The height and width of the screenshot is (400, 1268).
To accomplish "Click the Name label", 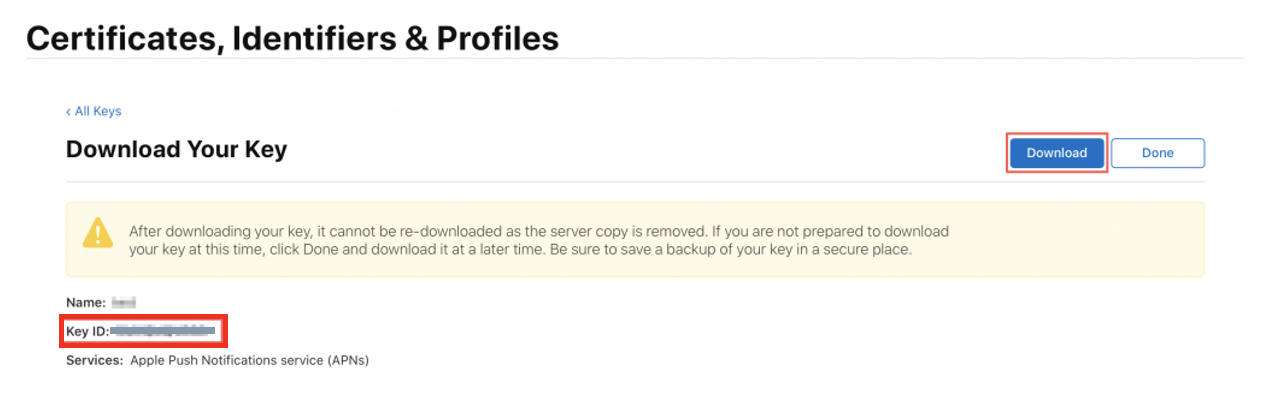I will pos(85,301).
